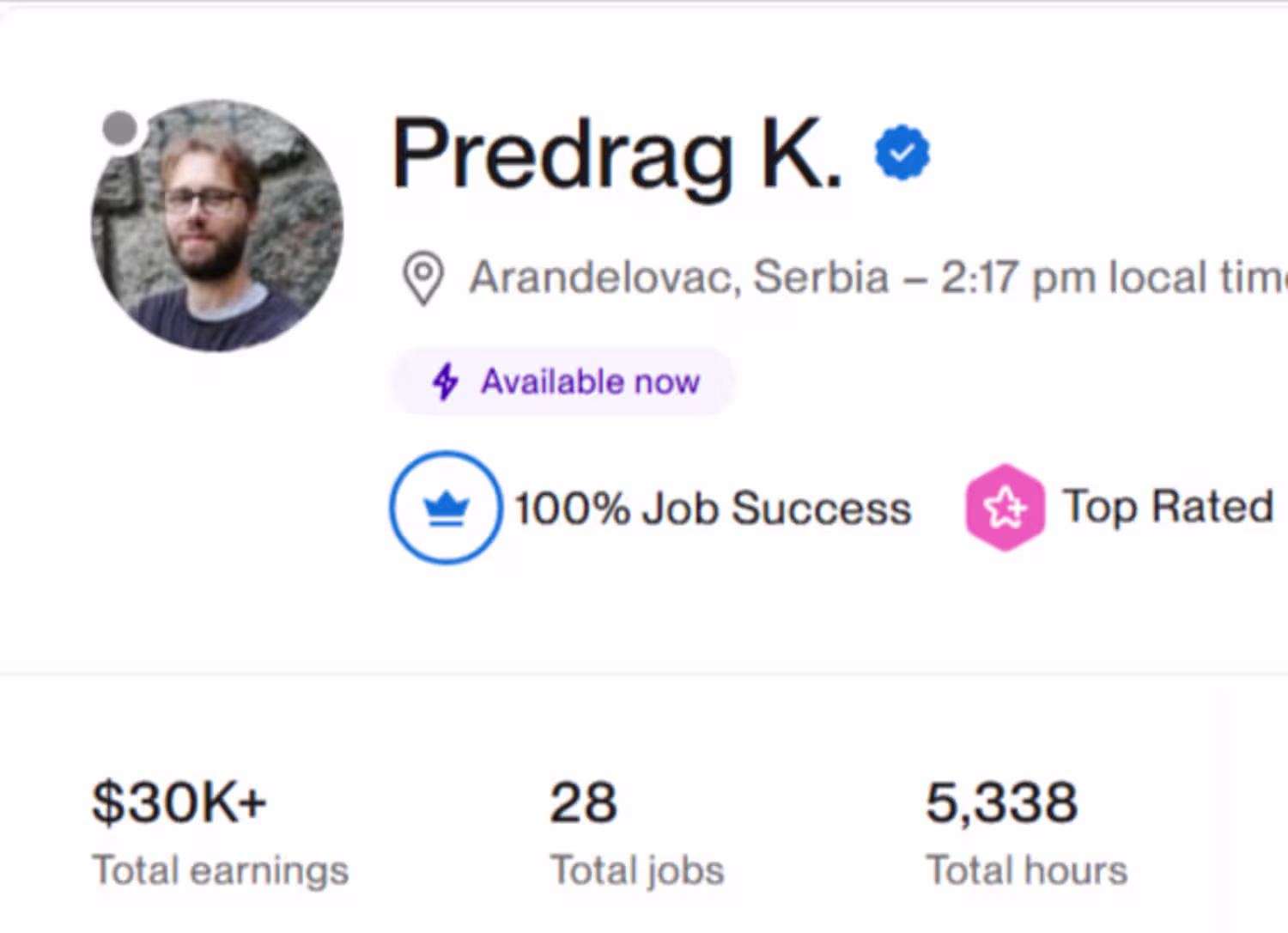This screenshot has width=1288, height=933.
Task: Click the grey offline status dot
Action: 120,129
